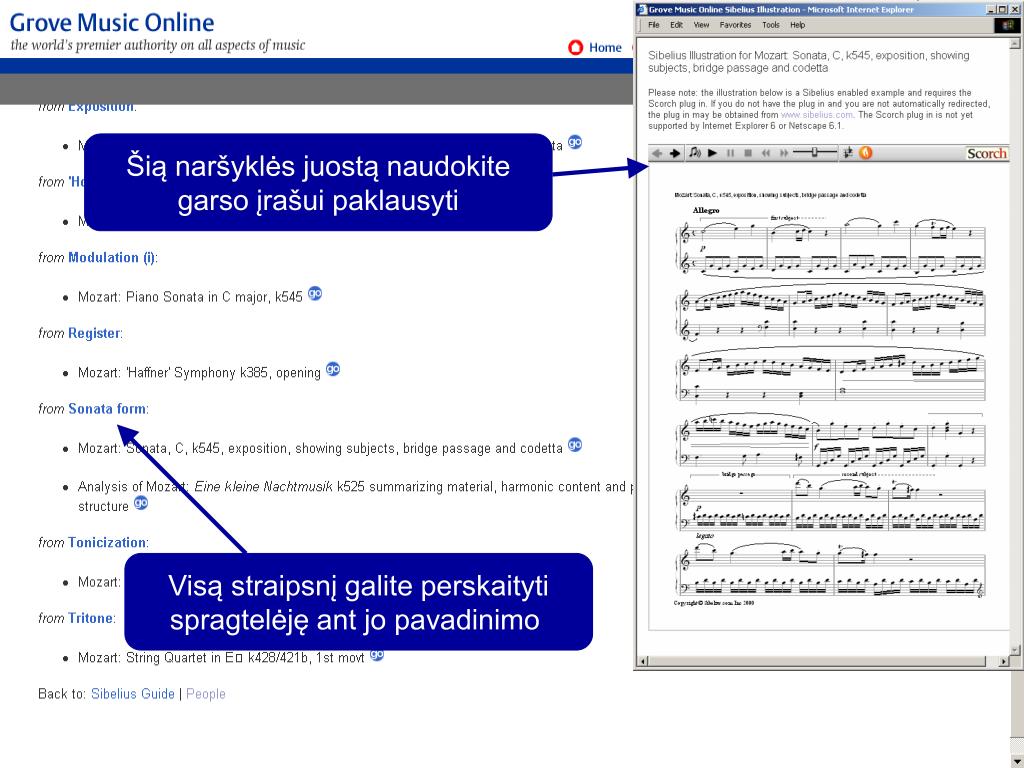Screen dimensions: 1024x768
Task: Click the Grove Music Online logo
Action: click(x=112, y=23)
